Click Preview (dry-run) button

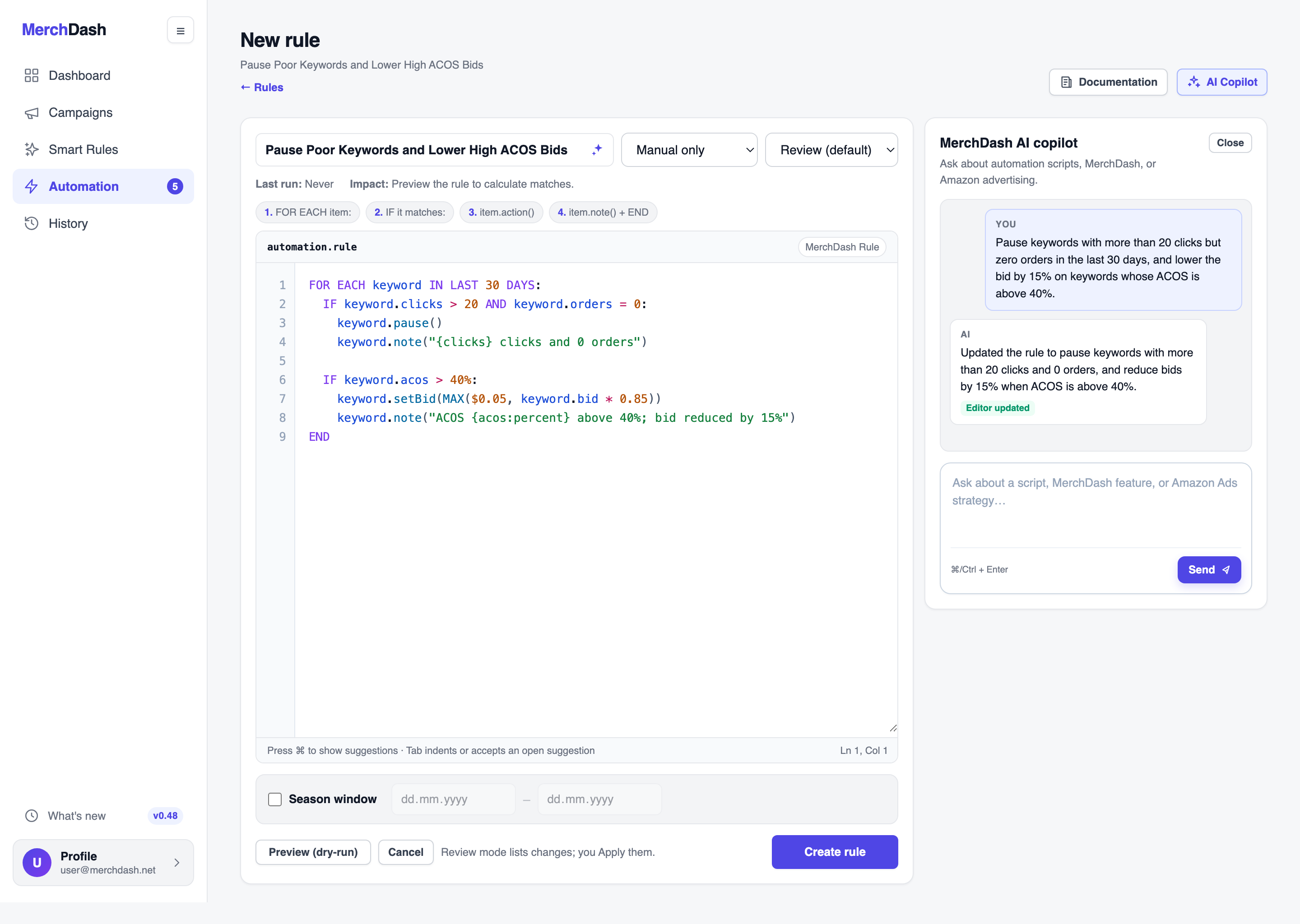[x=313, y=852]
